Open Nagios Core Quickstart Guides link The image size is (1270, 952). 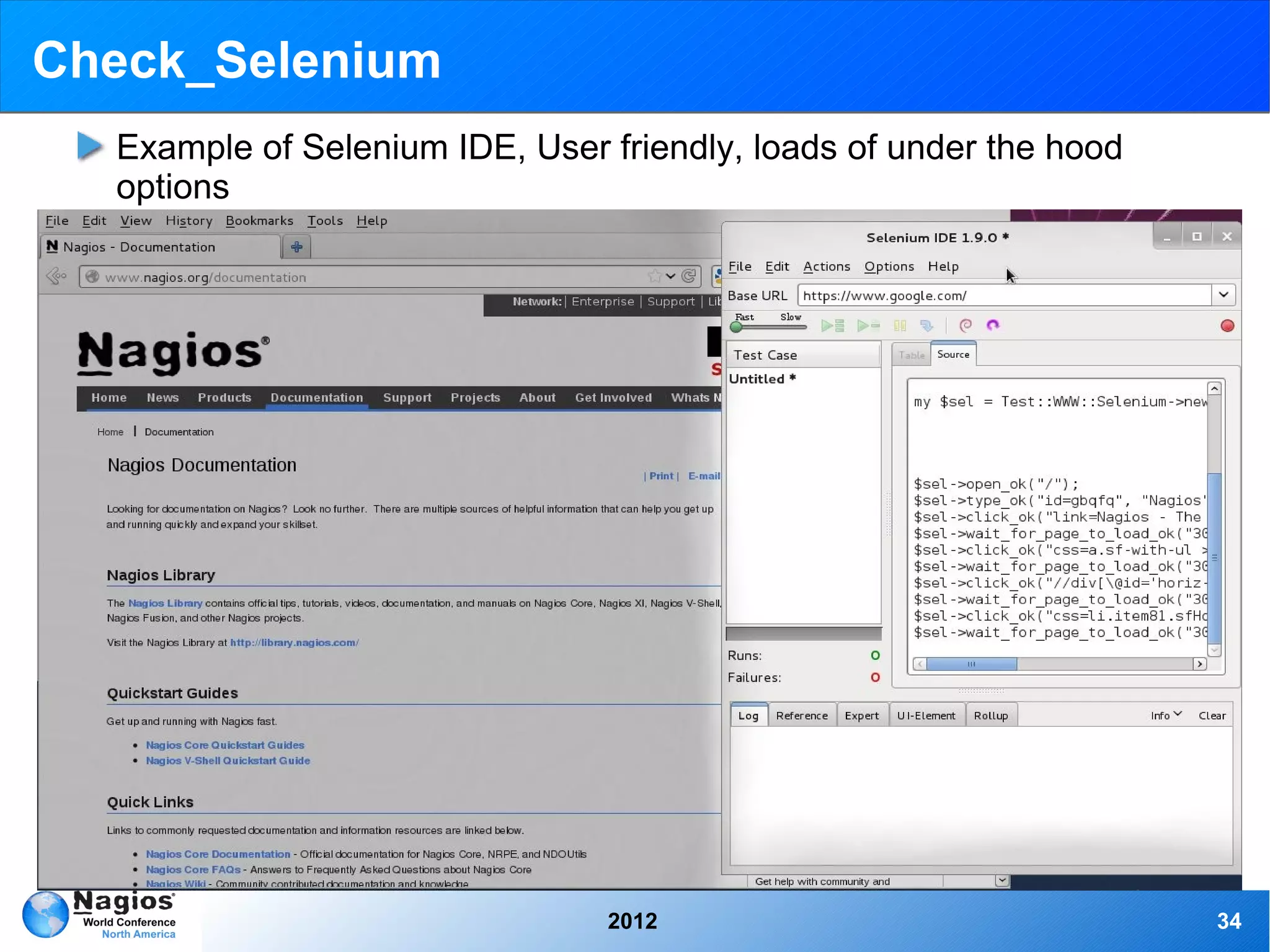225,745
